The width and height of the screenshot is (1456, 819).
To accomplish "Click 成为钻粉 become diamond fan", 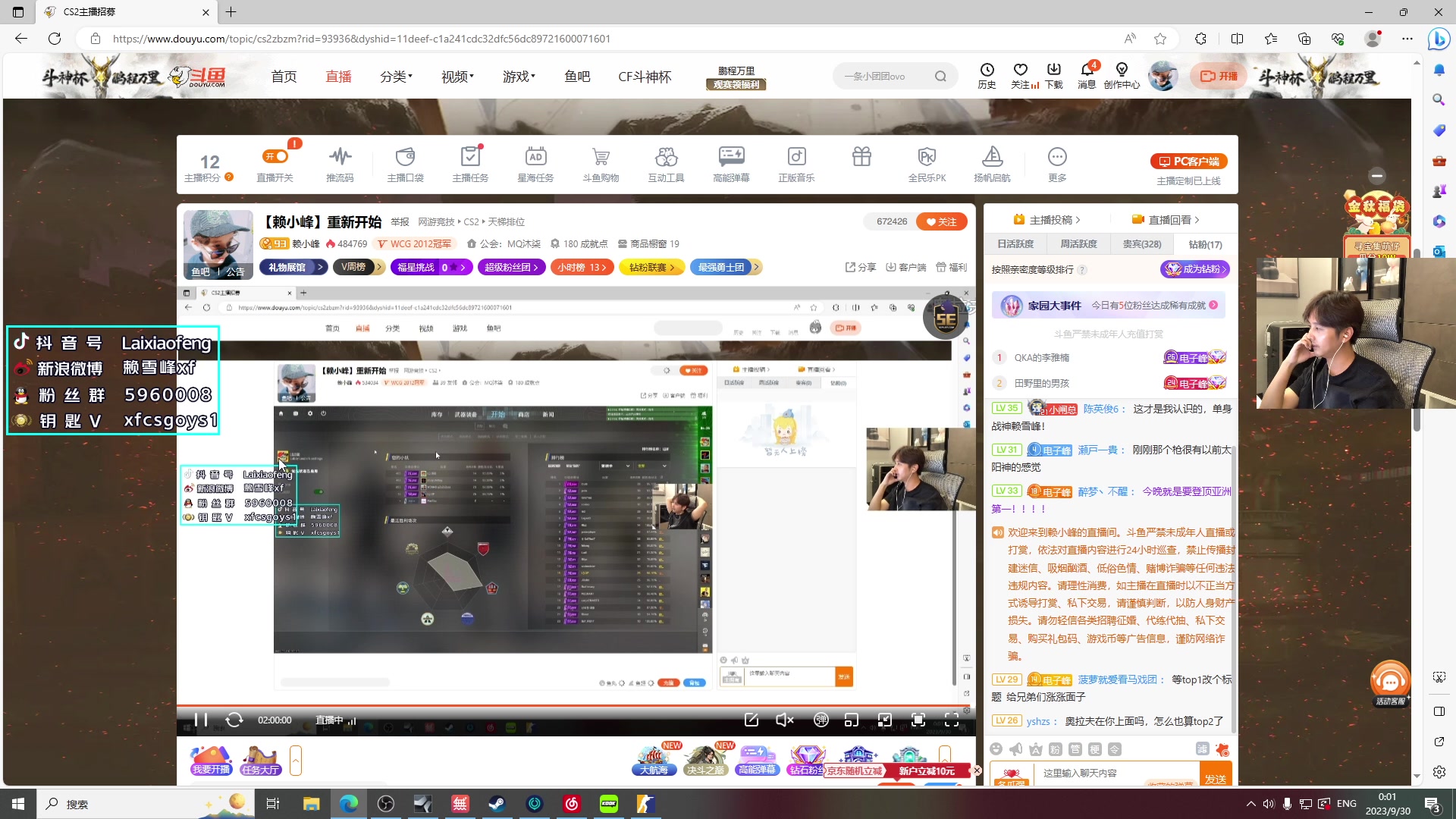I will (x=1195, y=269).
